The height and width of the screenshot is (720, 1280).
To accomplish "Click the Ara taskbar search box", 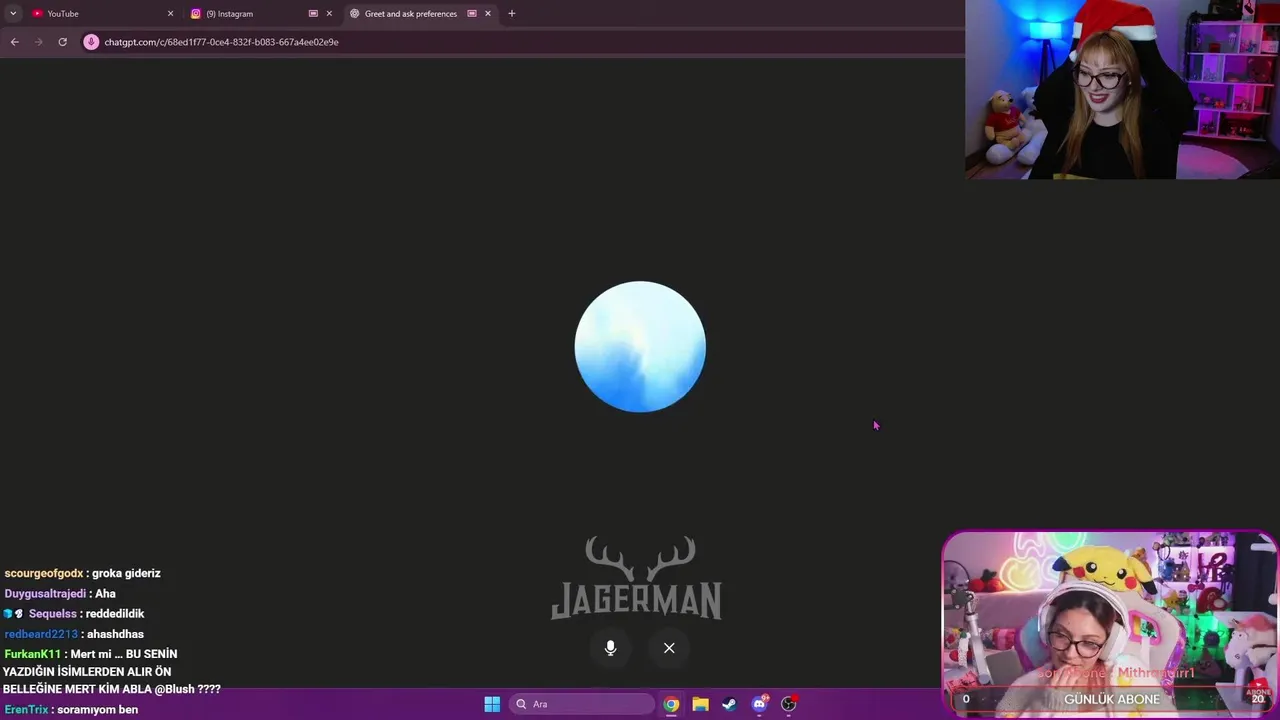I will tap(583, 704).
